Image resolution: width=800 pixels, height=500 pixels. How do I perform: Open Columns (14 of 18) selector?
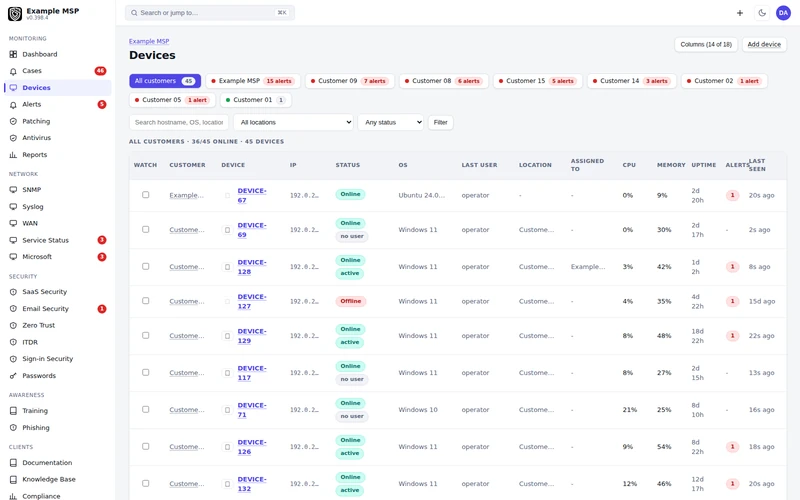coord(706,44)
